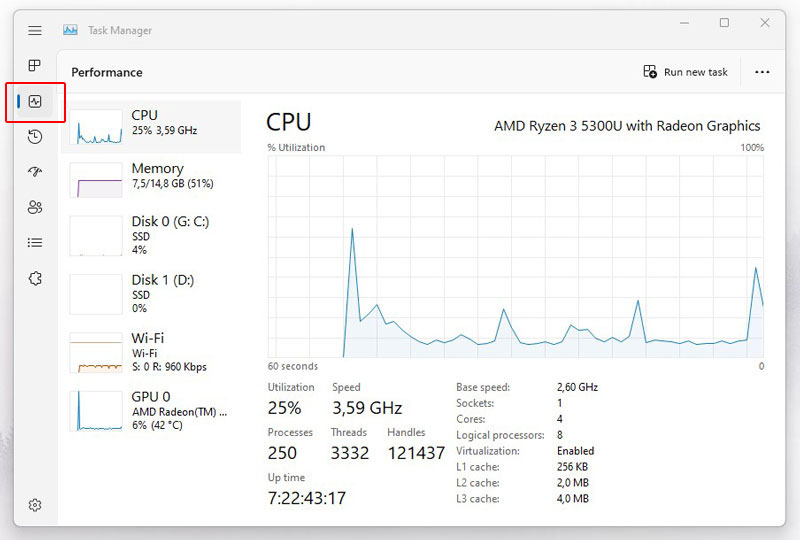This screenshot has height=540, width=800.
Task: Click the Run new task button
Action: (685, 72)
